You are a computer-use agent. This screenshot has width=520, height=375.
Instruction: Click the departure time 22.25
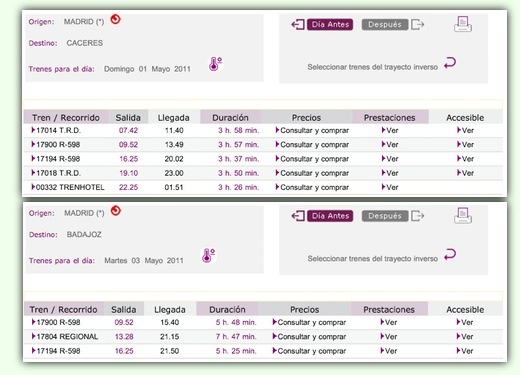click(128, 187)
